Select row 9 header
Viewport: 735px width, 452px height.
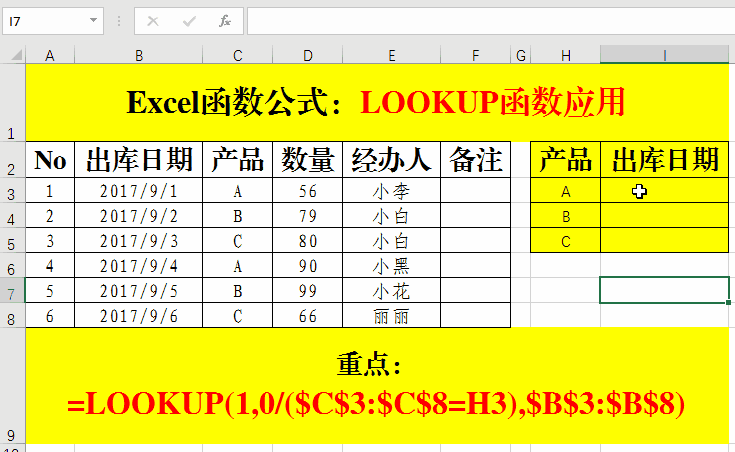tap(12, 385)
